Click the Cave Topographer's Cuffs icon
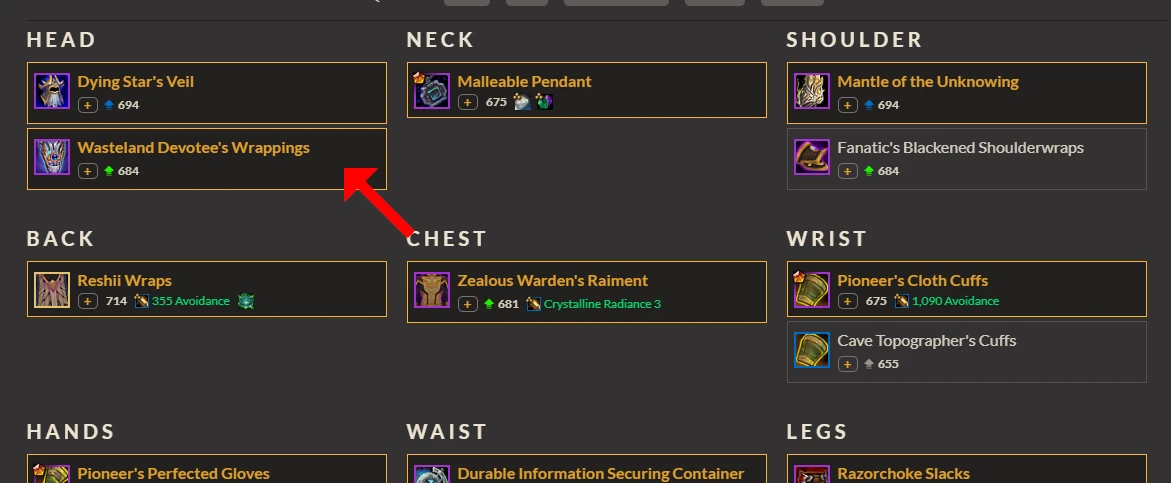This screenshot has width=1171, height=483. (812, 350)
